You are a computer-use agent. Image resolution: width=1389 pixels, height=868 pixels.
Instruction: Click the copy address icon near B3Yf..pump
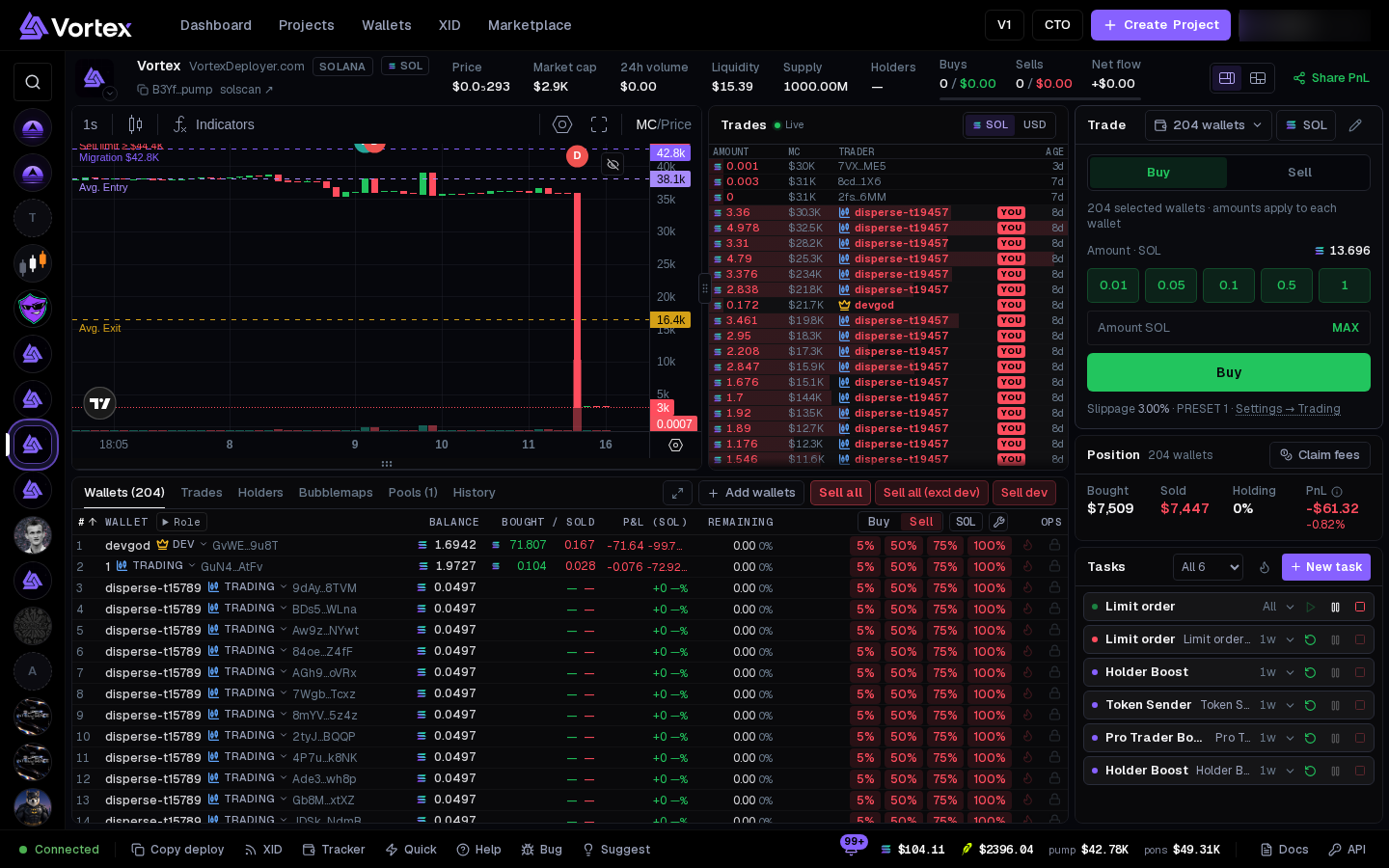143,90
